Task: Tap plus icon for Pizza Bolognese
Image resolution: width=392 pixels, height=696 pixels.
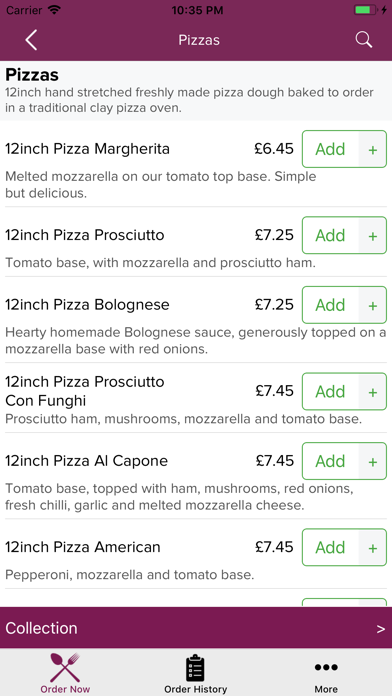Action: point(373,305)
